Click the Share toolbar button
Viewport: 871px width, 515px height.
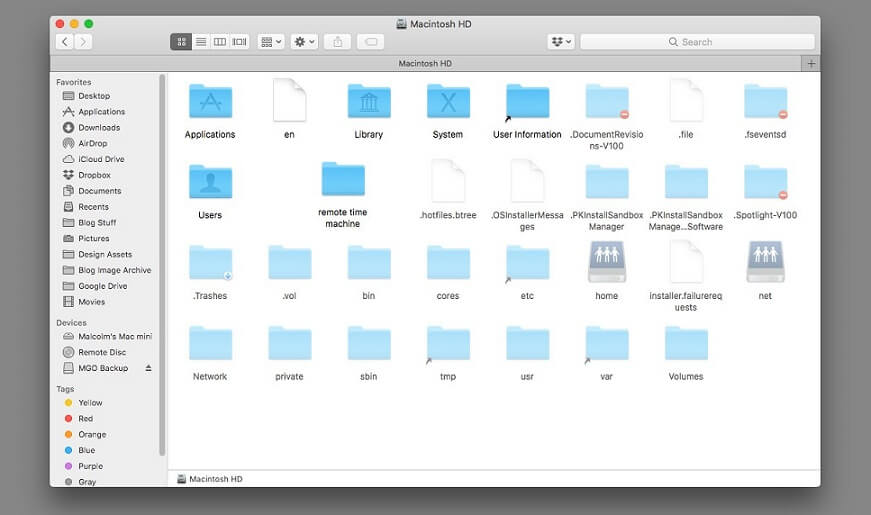pyautogui.click(x=338, y=42)
